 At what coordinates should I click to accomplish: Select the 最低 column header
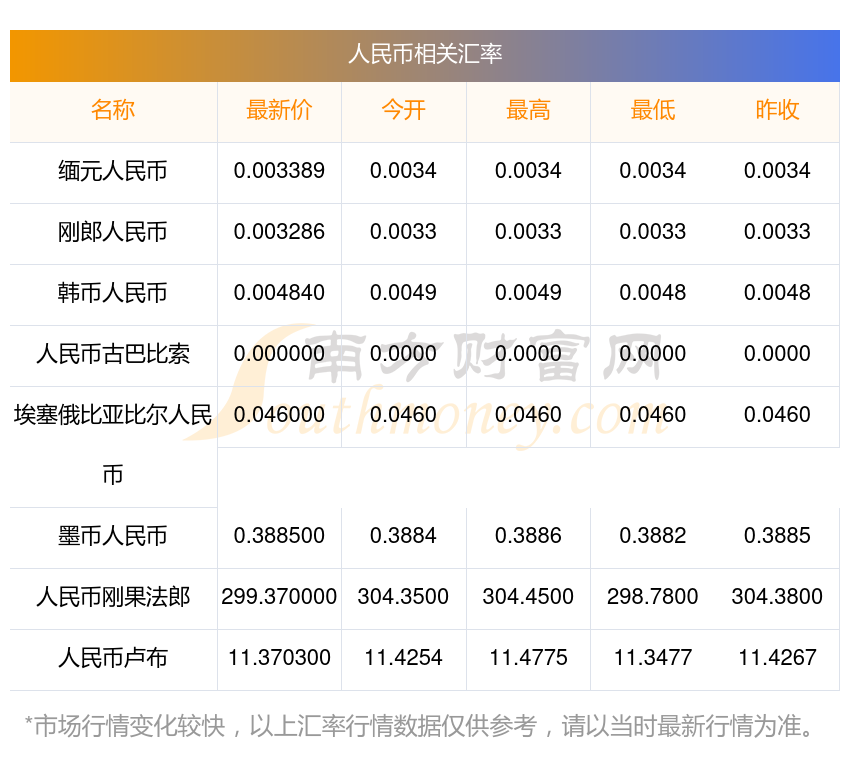652,111
